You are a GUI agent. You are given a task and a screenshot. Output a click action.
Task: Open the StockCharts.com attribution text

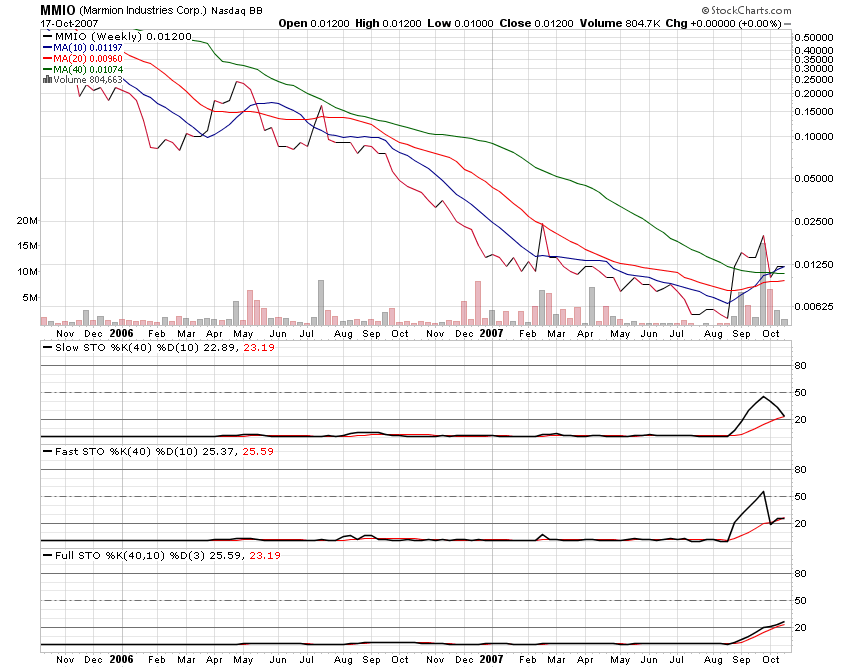point(746,10)
